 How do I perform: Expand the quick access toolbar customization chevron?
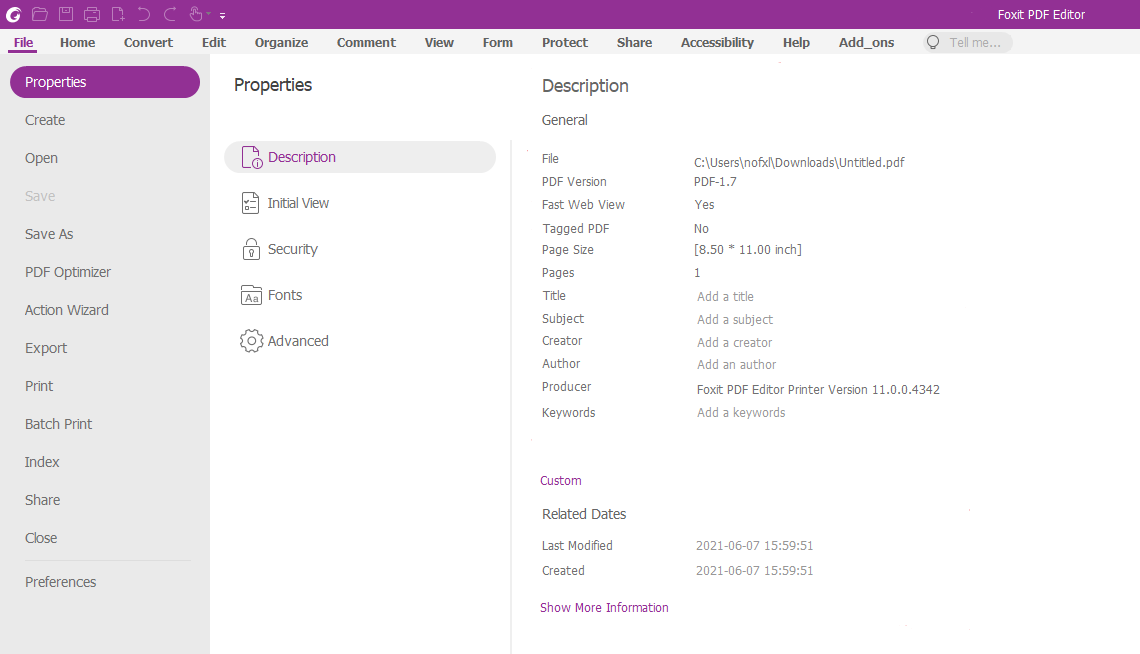pos(222,15)
